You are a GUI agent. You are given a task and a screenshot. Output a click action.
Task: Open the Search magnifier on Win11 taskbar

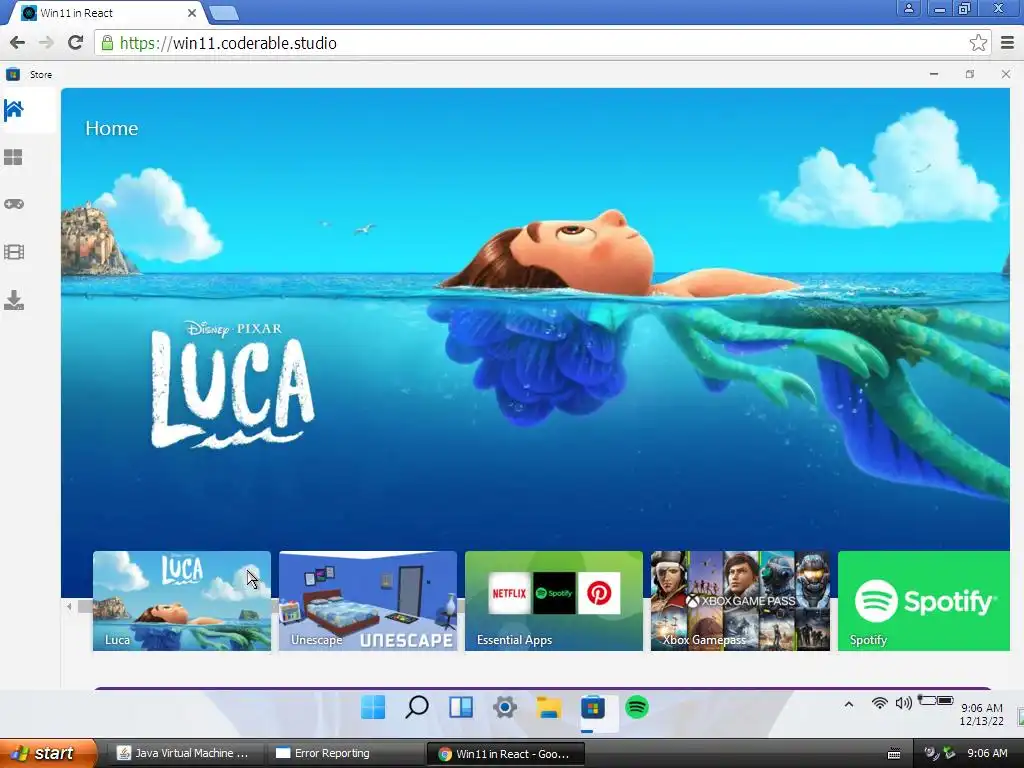pos(417,707)
